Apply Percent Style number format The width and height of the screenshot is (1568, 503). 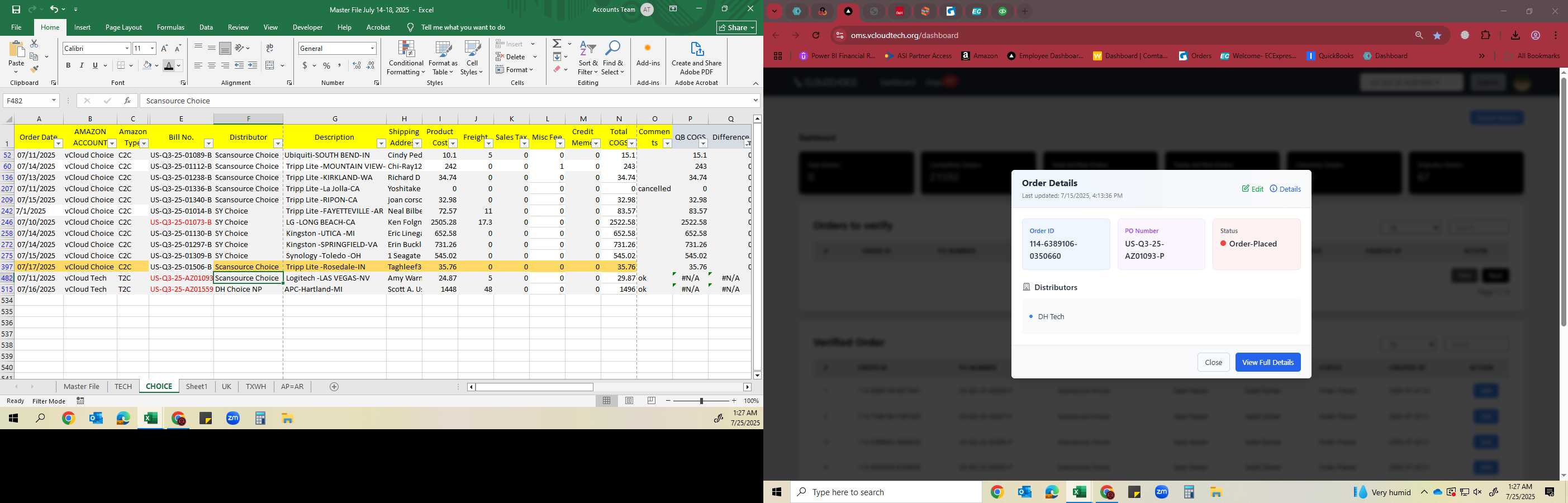click(x=327, y=65)
